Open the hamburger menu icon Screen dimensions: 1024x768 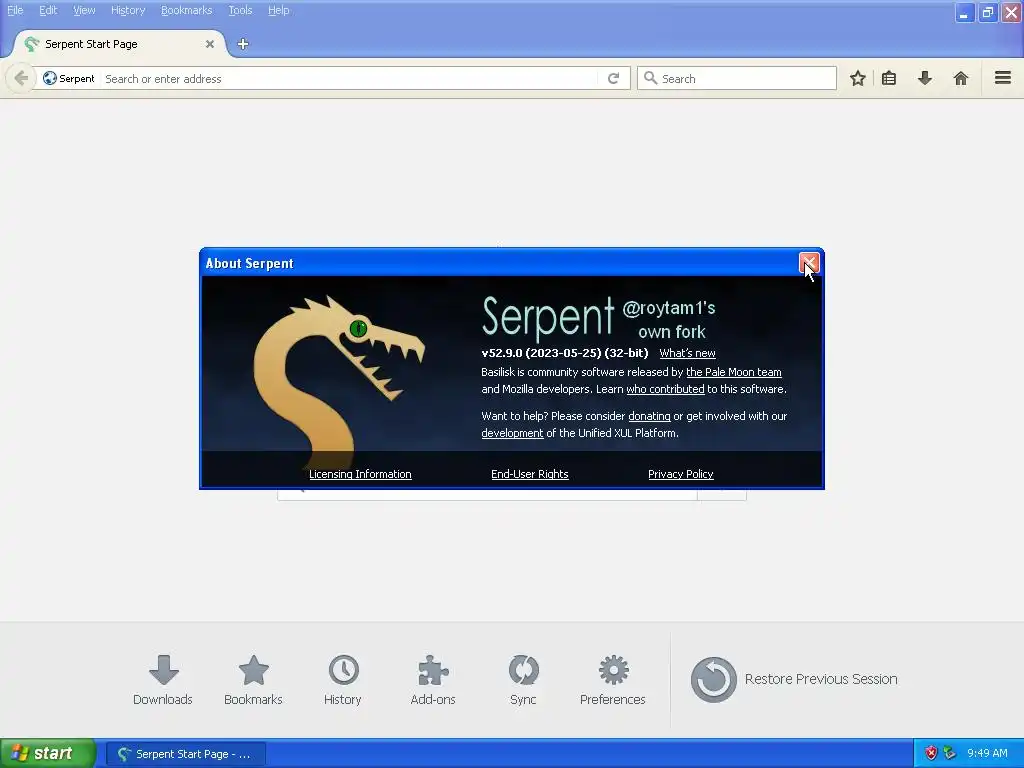(x=1003, y=78)
